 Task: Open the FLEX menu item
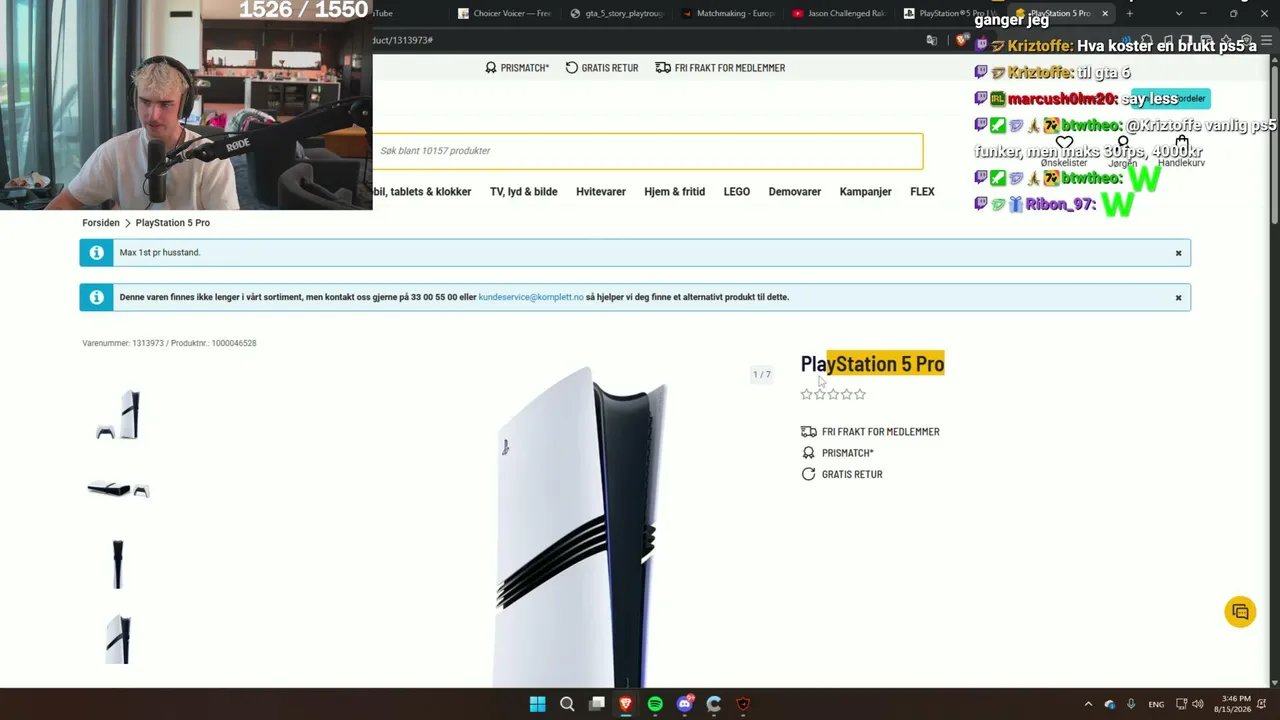click(922, 192)
